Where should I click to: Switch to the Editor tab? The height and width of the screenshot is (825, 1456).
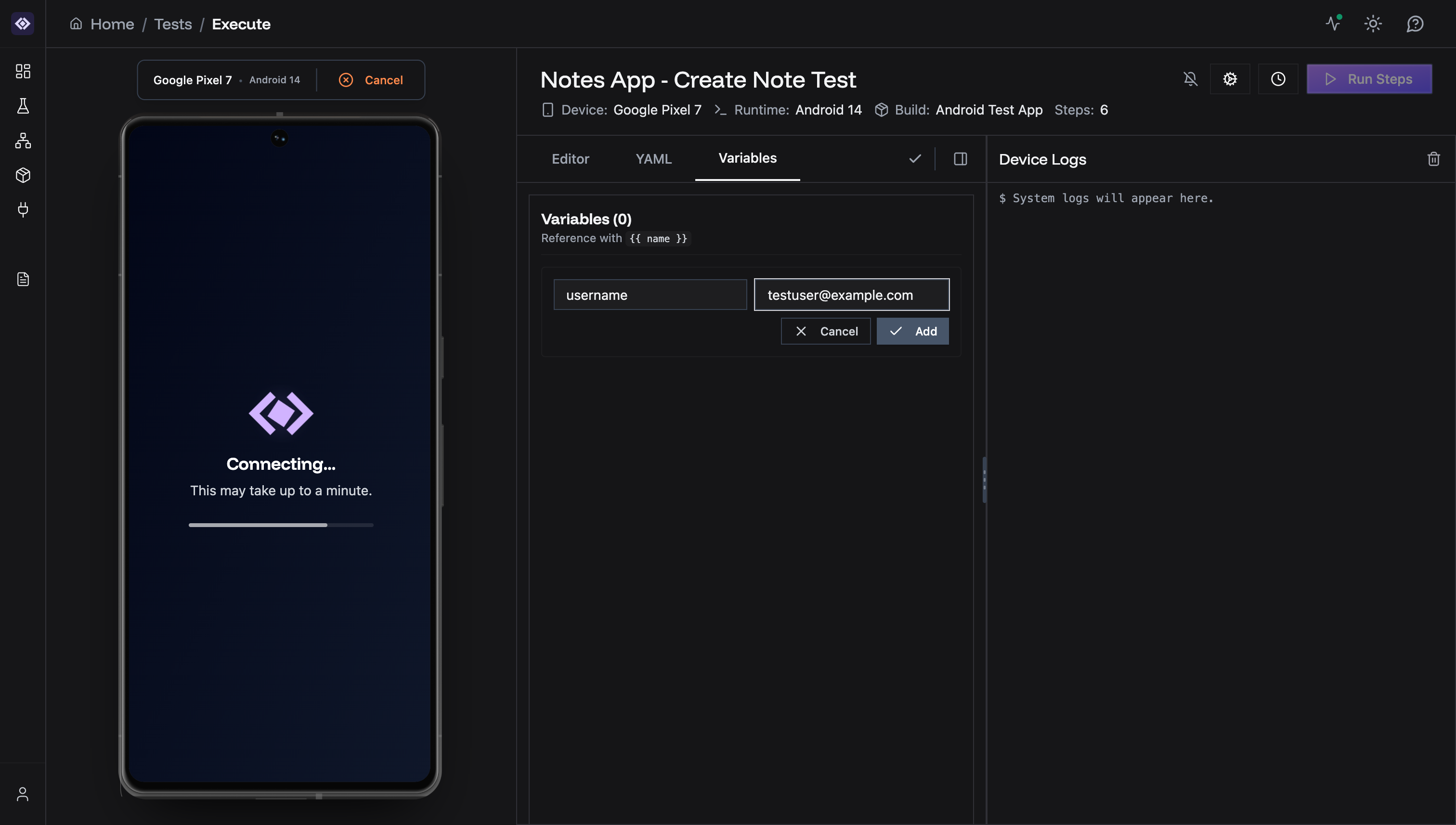[x=570, y=159]
